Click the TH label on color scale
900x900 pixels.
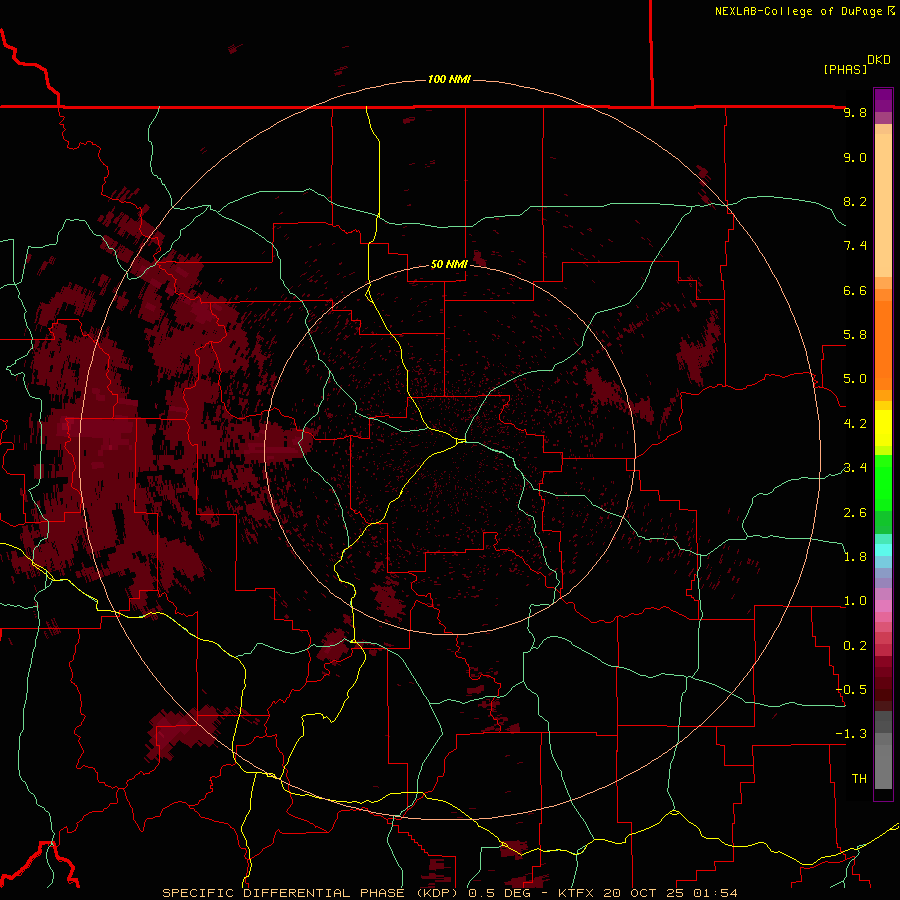pyautogui.click(x=859, y=779)
